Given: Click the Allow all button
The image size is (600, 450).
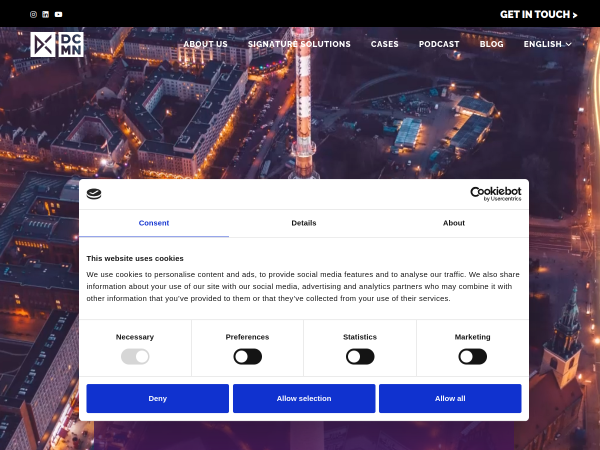Looking at the screenshot, I should (x=450, y=398).
